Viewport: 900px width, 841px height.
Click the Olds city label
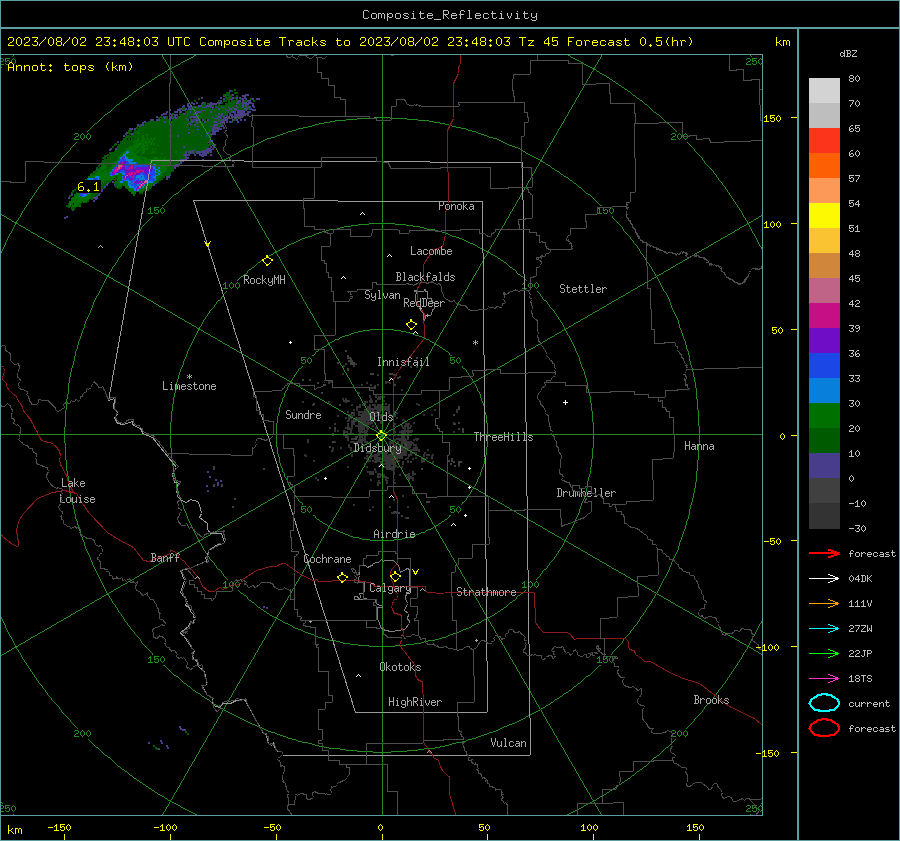[x=381, y=417]
